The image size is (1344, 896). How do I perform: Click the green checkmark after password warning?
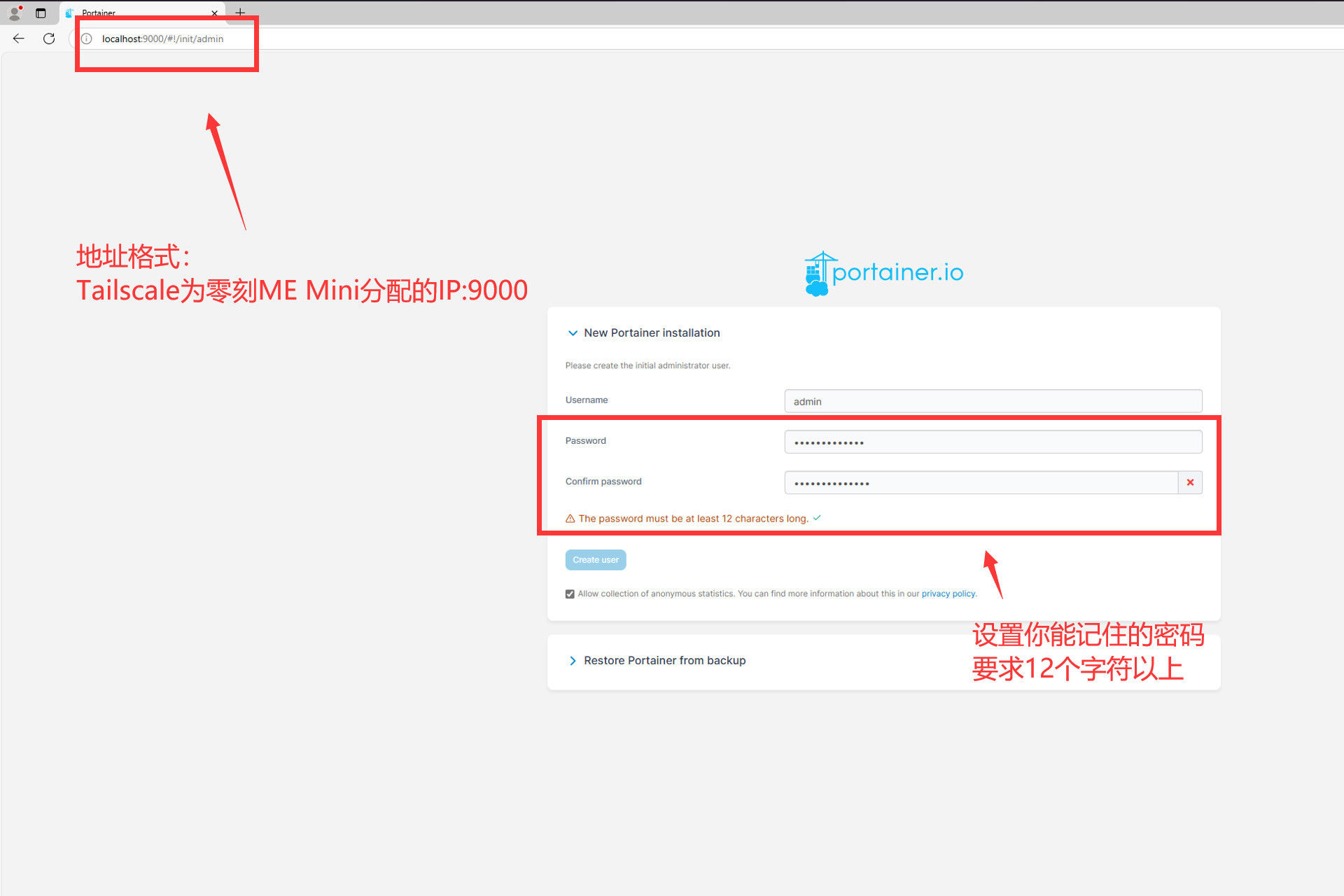click(x=817, y=518)
